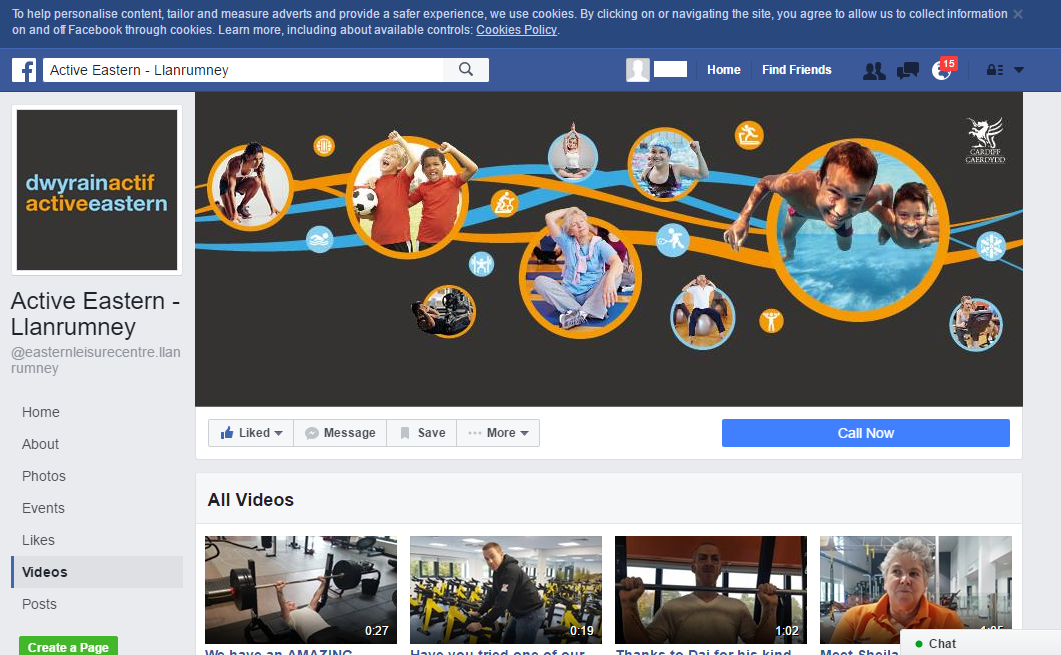Open notifications globe with 15 badge
The width and height of the screenshot is (1061, 655).
point(943,69)
